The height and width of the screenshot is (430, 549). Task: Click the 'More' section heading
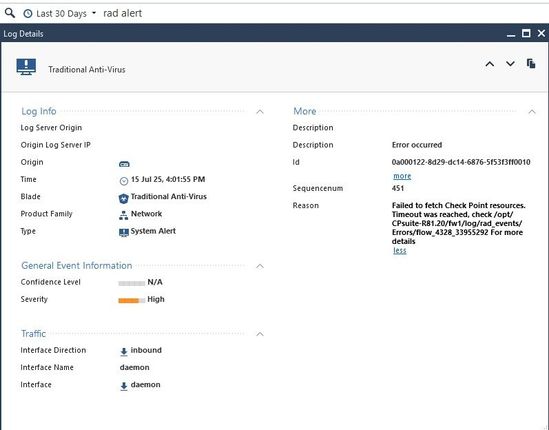click(x=305, y=111)
